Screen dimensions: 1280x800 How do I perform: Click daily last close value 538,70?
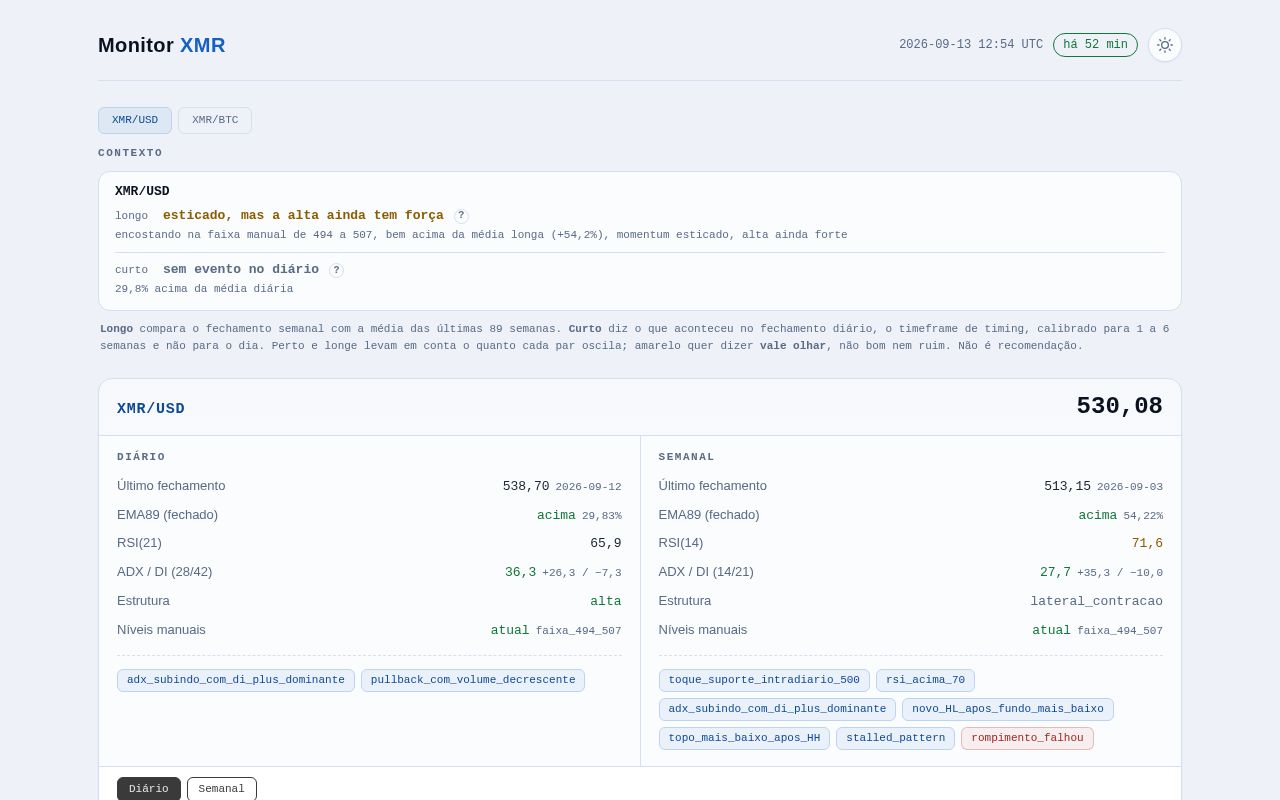tap(526, 486)
